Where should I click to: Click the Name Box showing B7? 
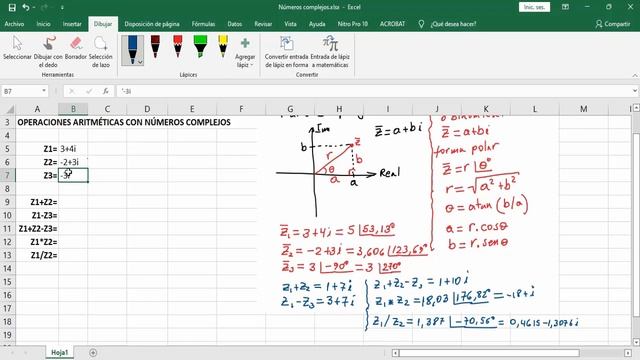pyautogui.click(x=21, y=91)
